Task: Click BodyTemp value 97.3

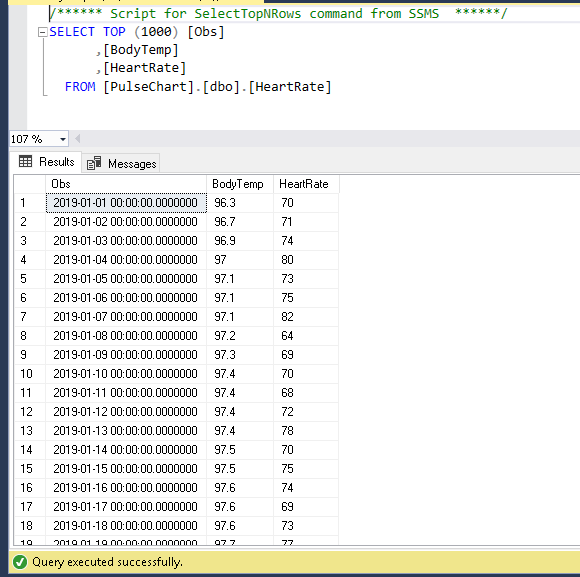Action: 240,355
